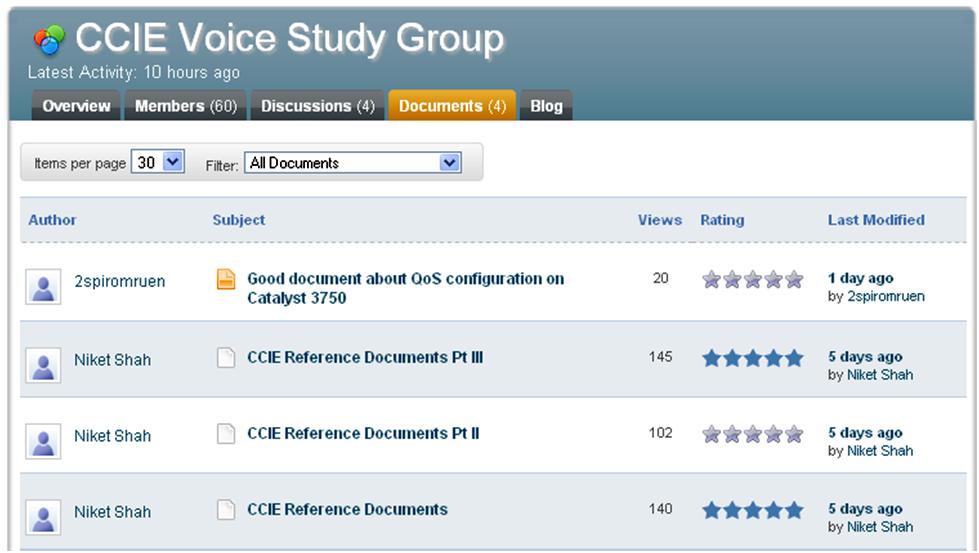This screenshot has height=553, width=979.
Task: Click Niket Shah's avatar in the Pt II row
Action: pyautogui.click(x=43, y=441)
